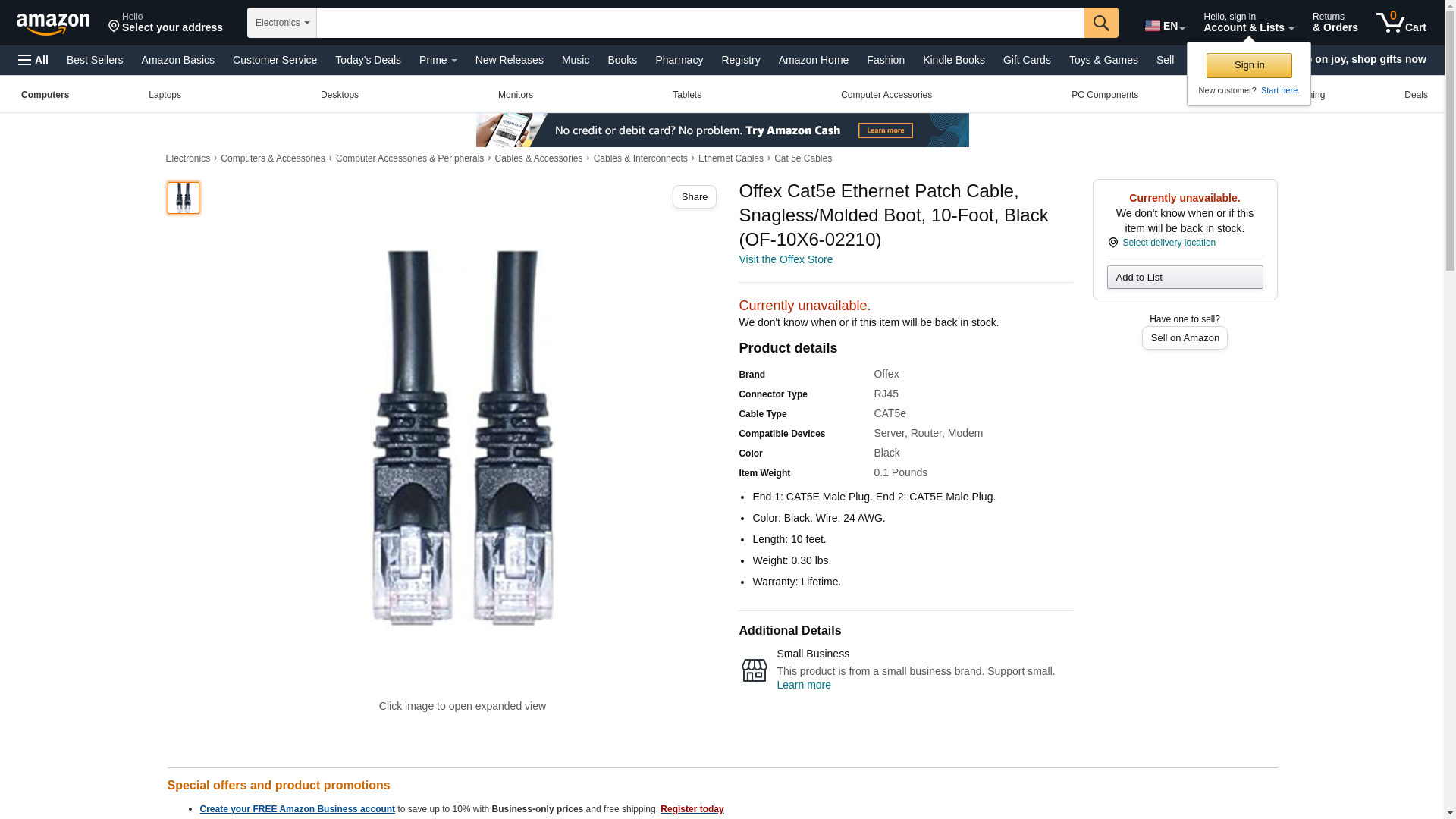Visit the Offex Store link

point(786,259)
